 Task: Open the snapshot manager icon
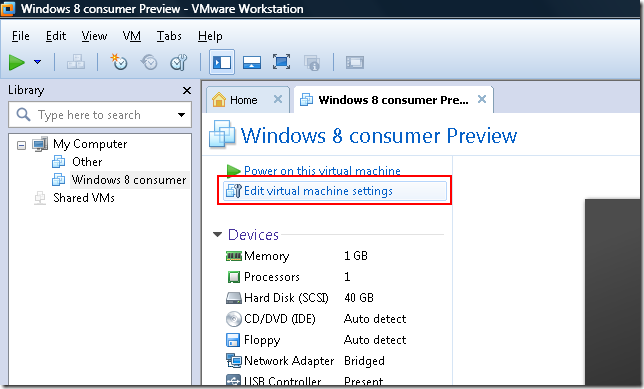coord(179,62)
